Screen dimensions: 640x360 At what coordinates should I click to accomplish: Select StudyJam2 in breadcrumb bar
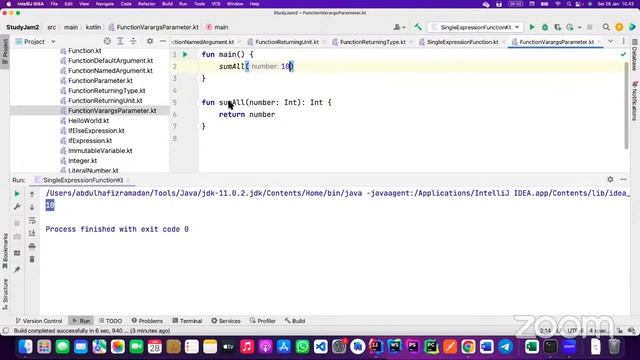coord(23,27)
